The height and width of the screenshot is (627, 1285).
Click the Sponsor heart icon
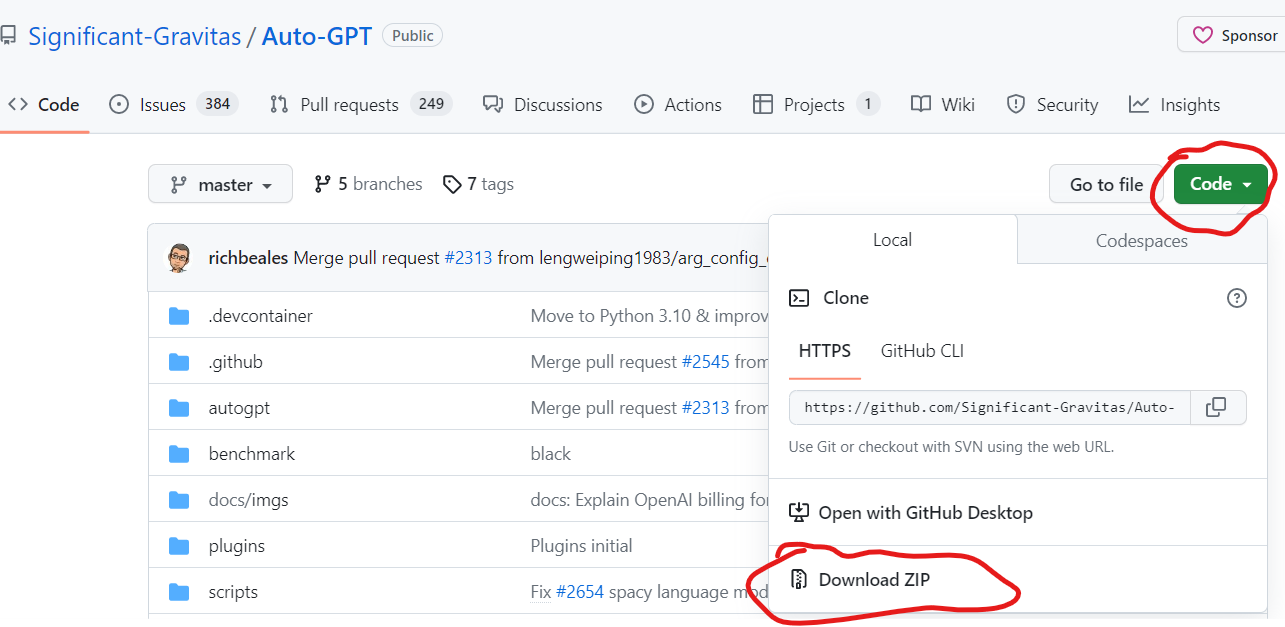[1203, 35]
